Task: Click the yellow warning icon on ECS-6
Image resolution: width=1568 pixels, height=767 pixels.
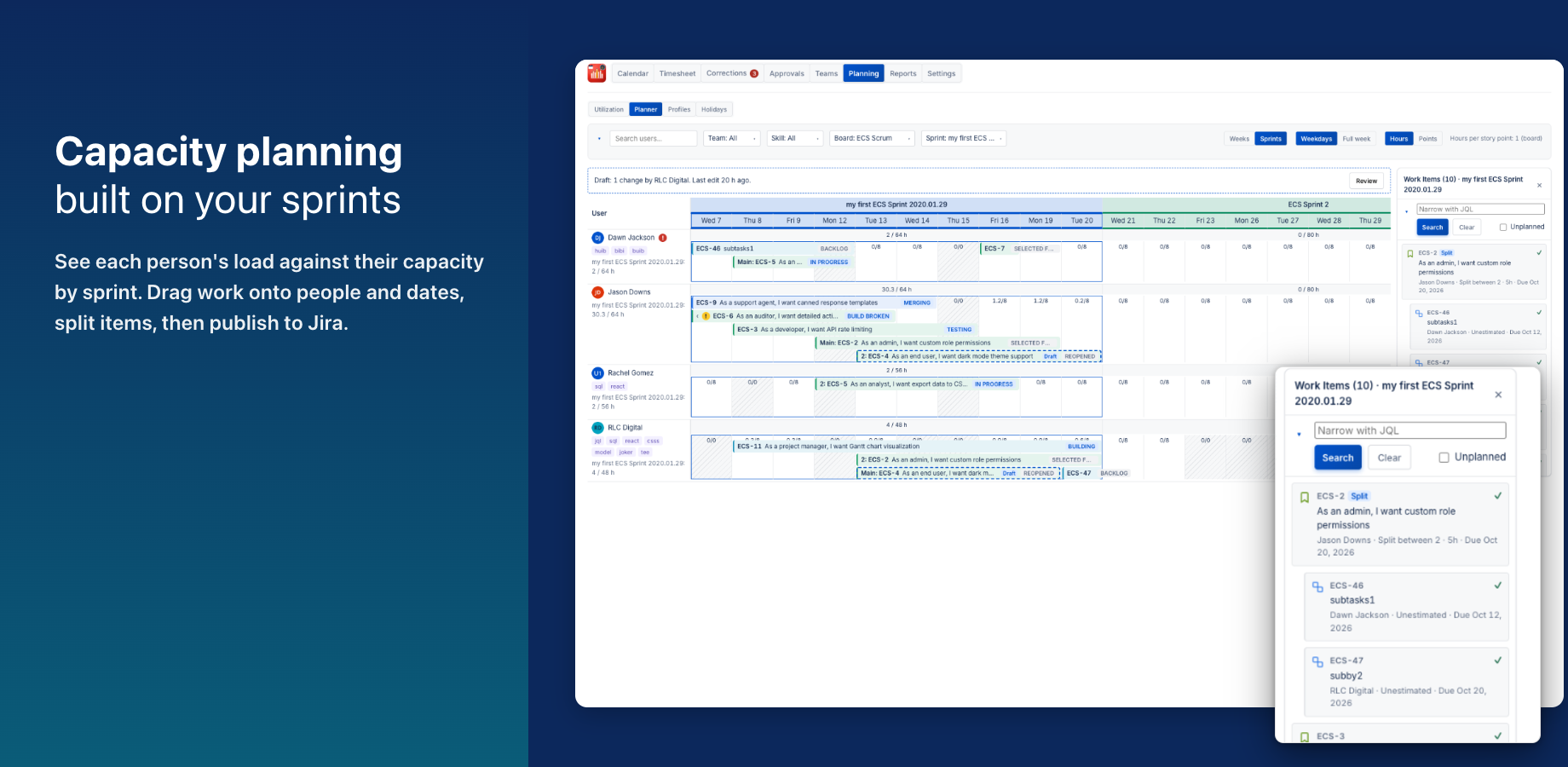Action: pyautogui.click(x=706, y=316)
